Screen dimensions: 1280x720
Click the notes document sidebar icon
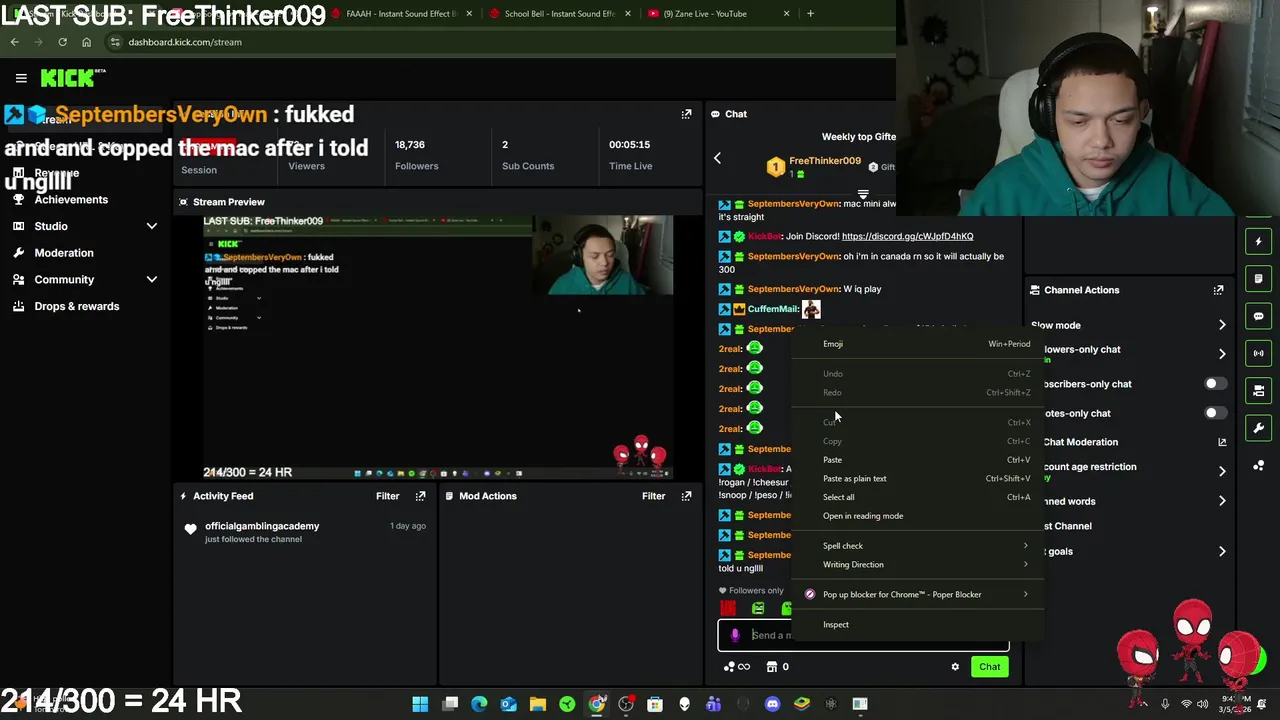[1259, 279]
